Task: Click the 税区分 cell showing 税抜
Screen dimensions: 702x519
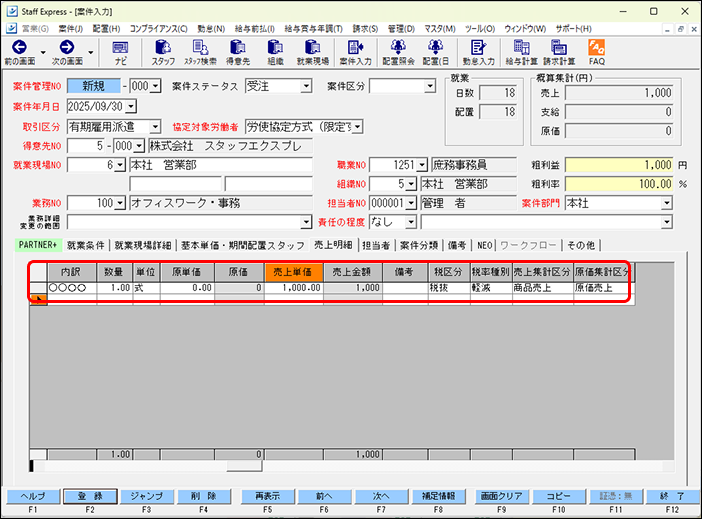Action: (x=449, y=288)
